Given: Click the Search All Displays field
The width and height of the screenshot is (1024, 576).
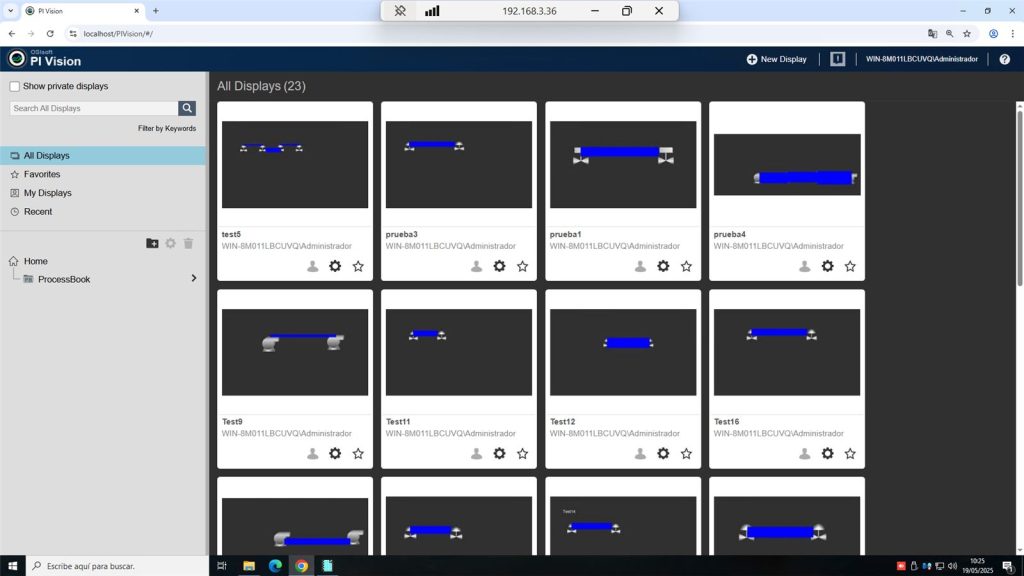Looking at the screenshot, I should [94, 108].
